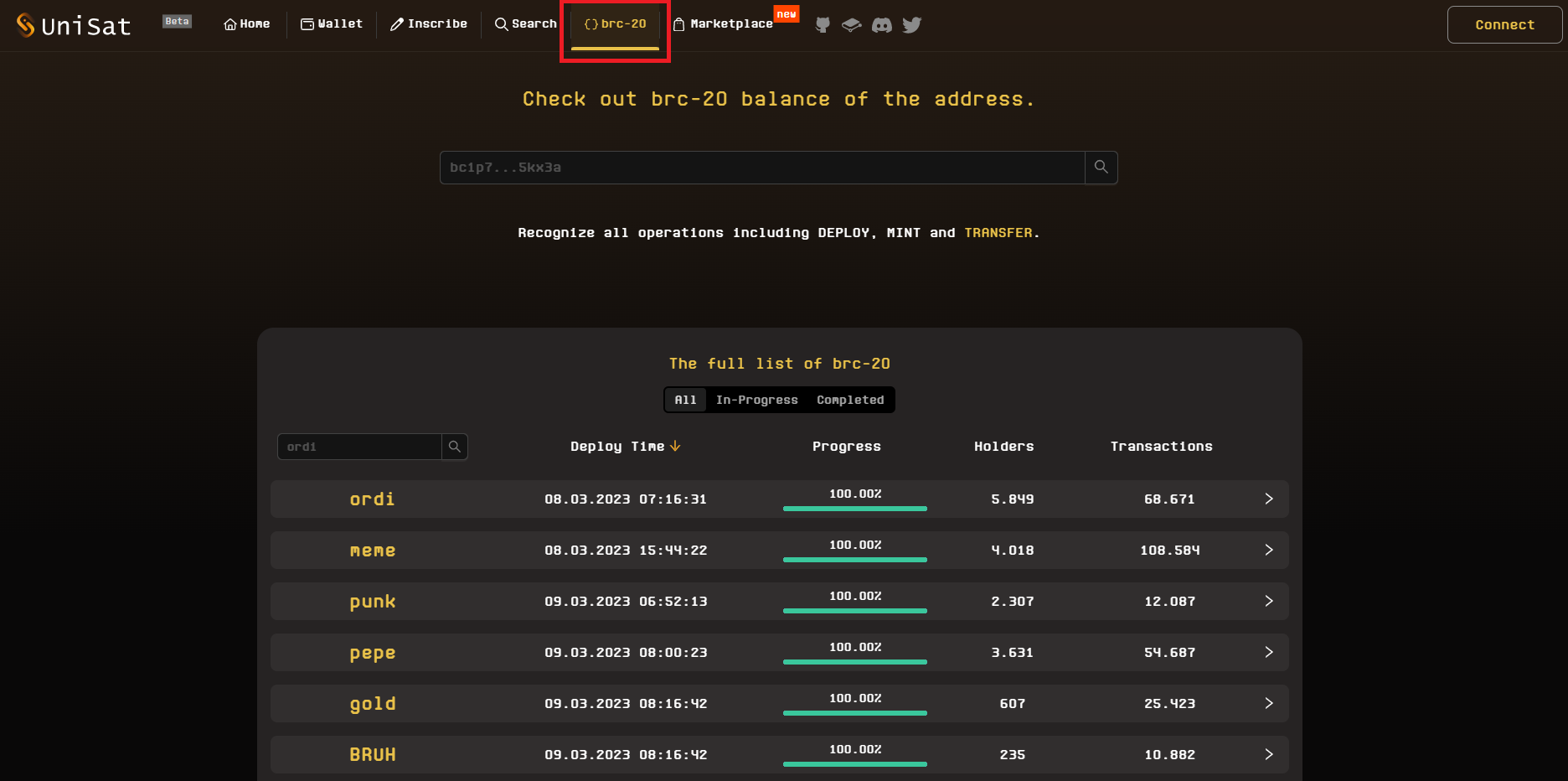Open the Search tab
This screenshot has width=1568, height=781.
pos(526,24)
